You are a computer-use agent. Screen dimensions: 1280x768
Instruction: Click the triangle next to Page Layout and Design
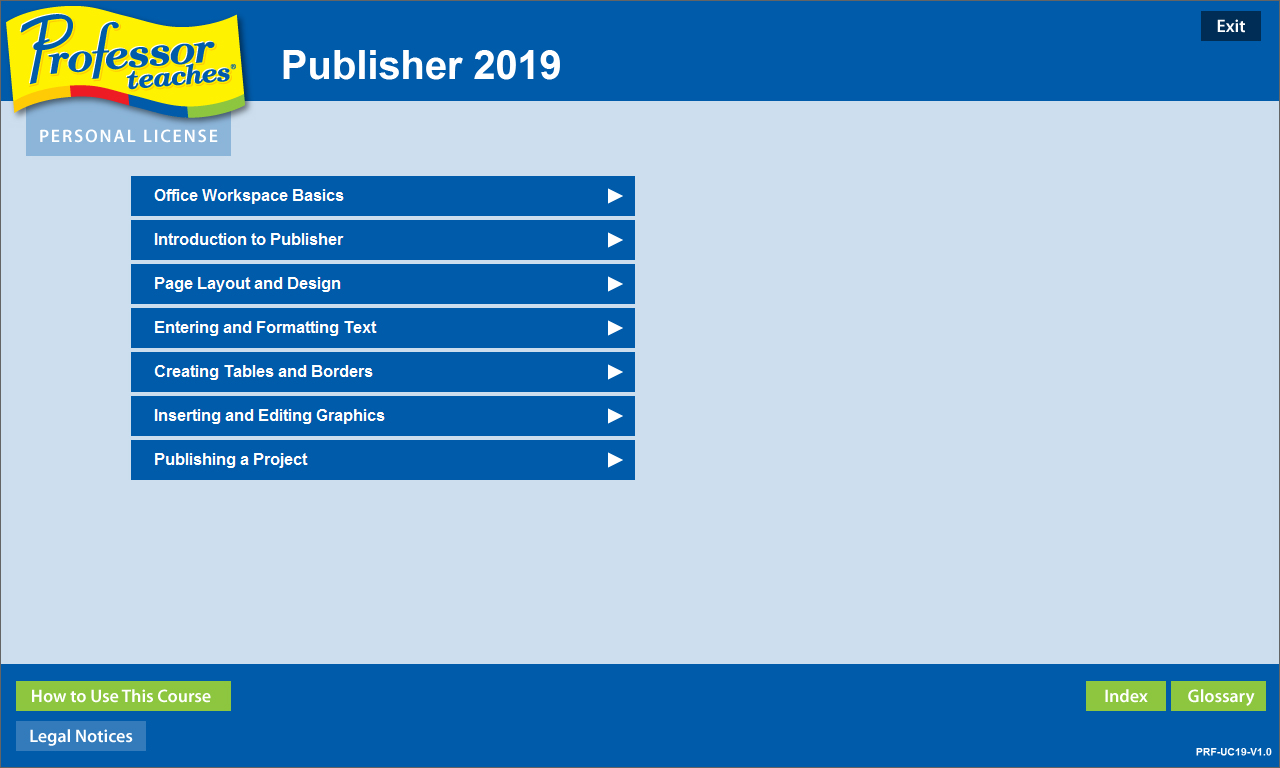point(615,284)
